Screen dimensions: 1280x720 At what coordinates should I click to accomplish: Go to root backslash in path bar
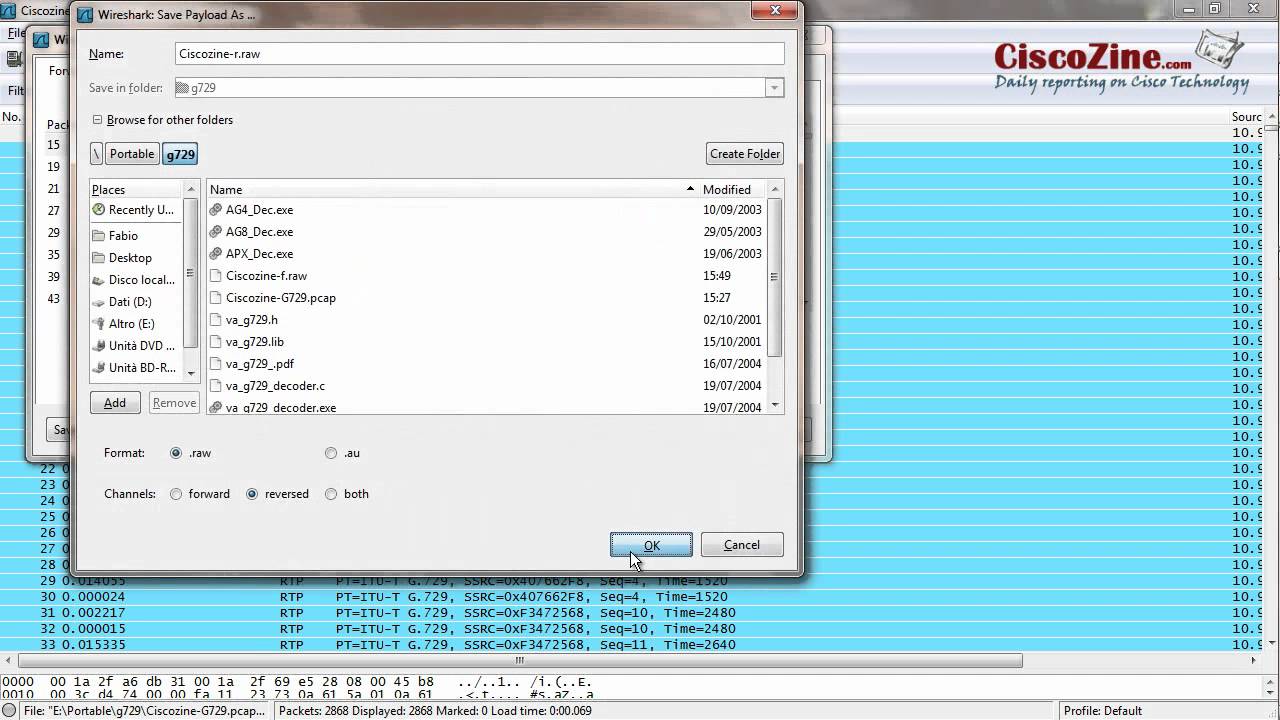click(x=97, y=154)
